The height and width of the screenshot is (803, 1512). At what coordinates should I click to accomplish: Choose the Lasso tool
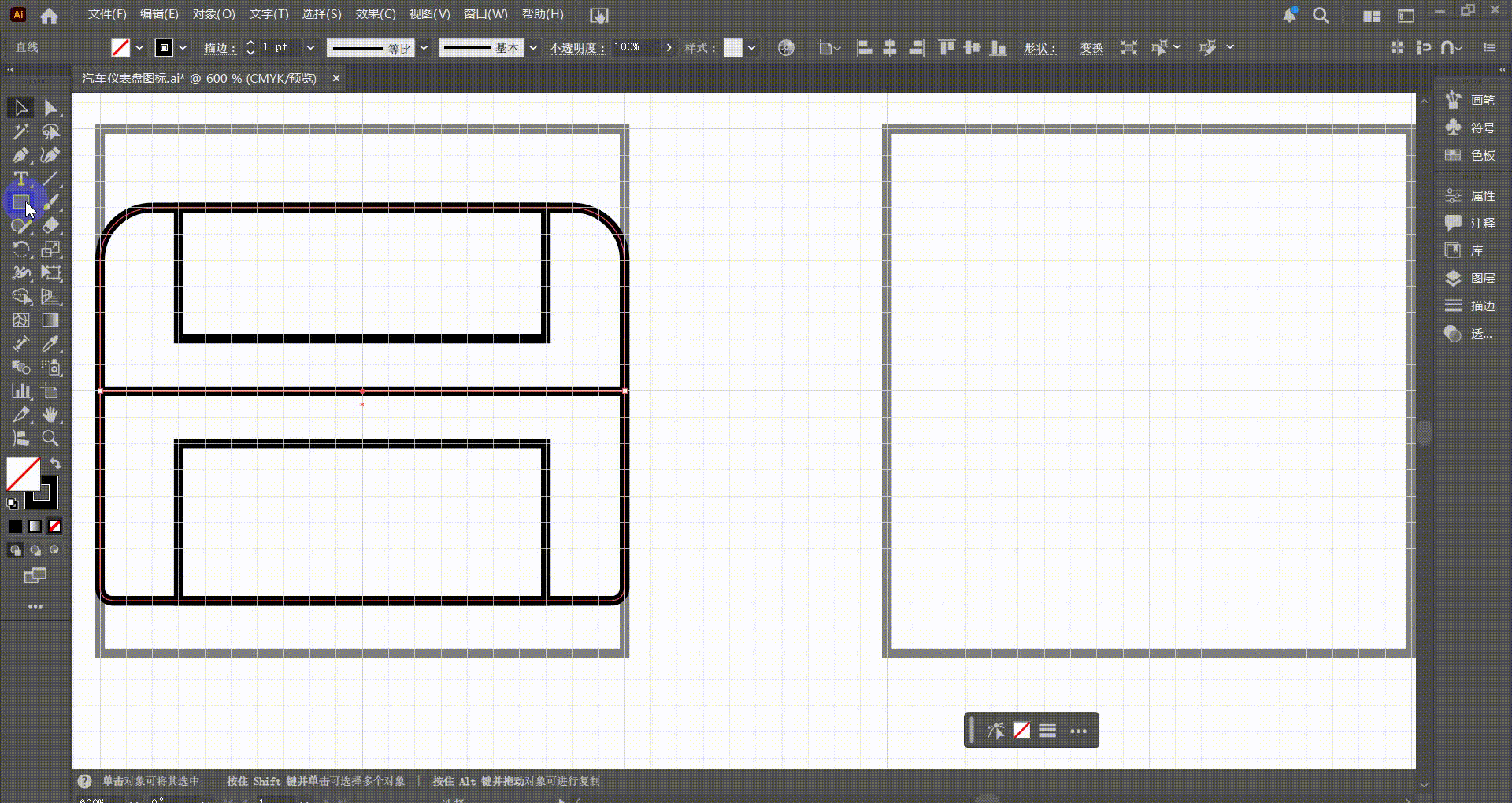(50, 131)
